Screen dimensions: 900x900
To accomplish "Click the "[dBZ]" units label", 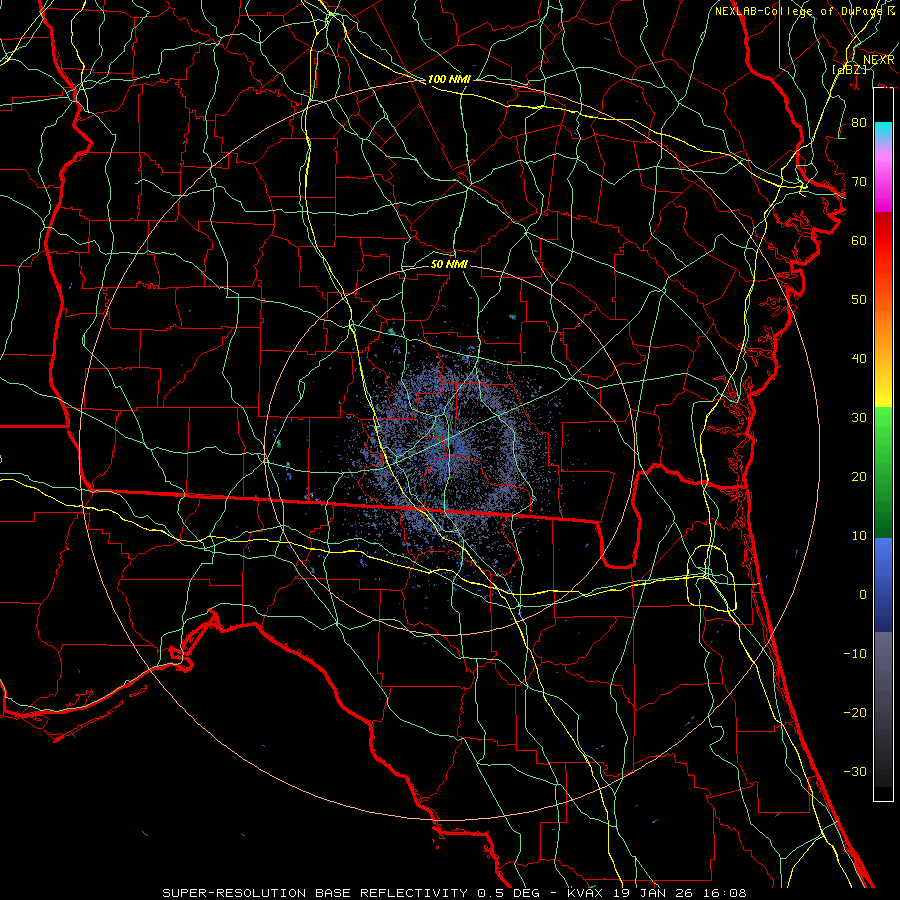I will click(x=849, y=69).
